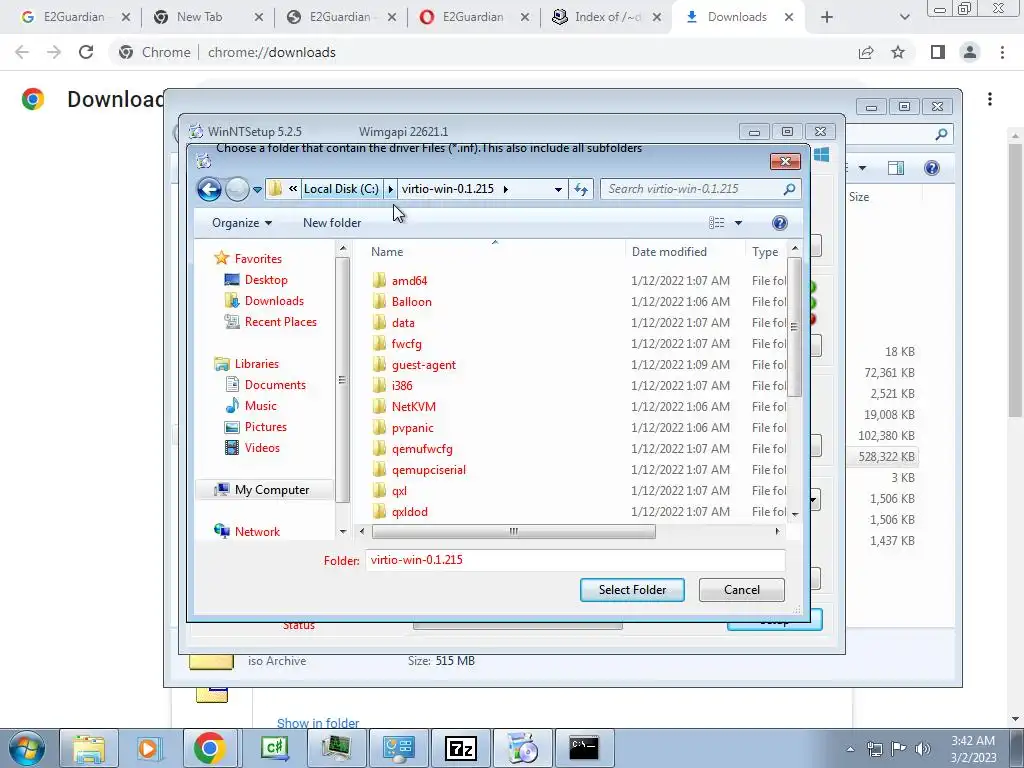Select Libraries in navigation pane
Viewport: 1024px width, 768px height.
click(x=257, y=364)
